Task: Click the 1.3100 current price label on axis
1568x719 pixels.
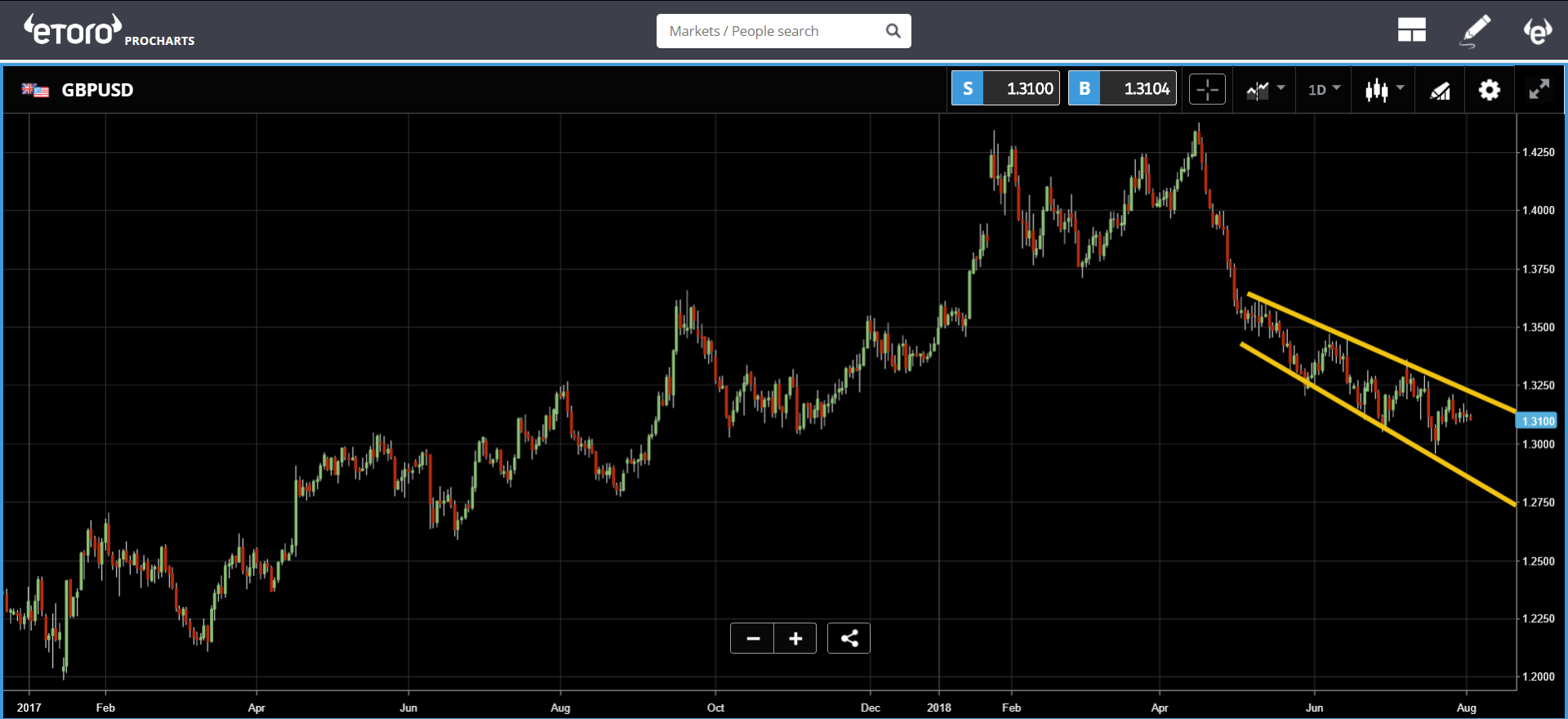Action: point(1537,421)
